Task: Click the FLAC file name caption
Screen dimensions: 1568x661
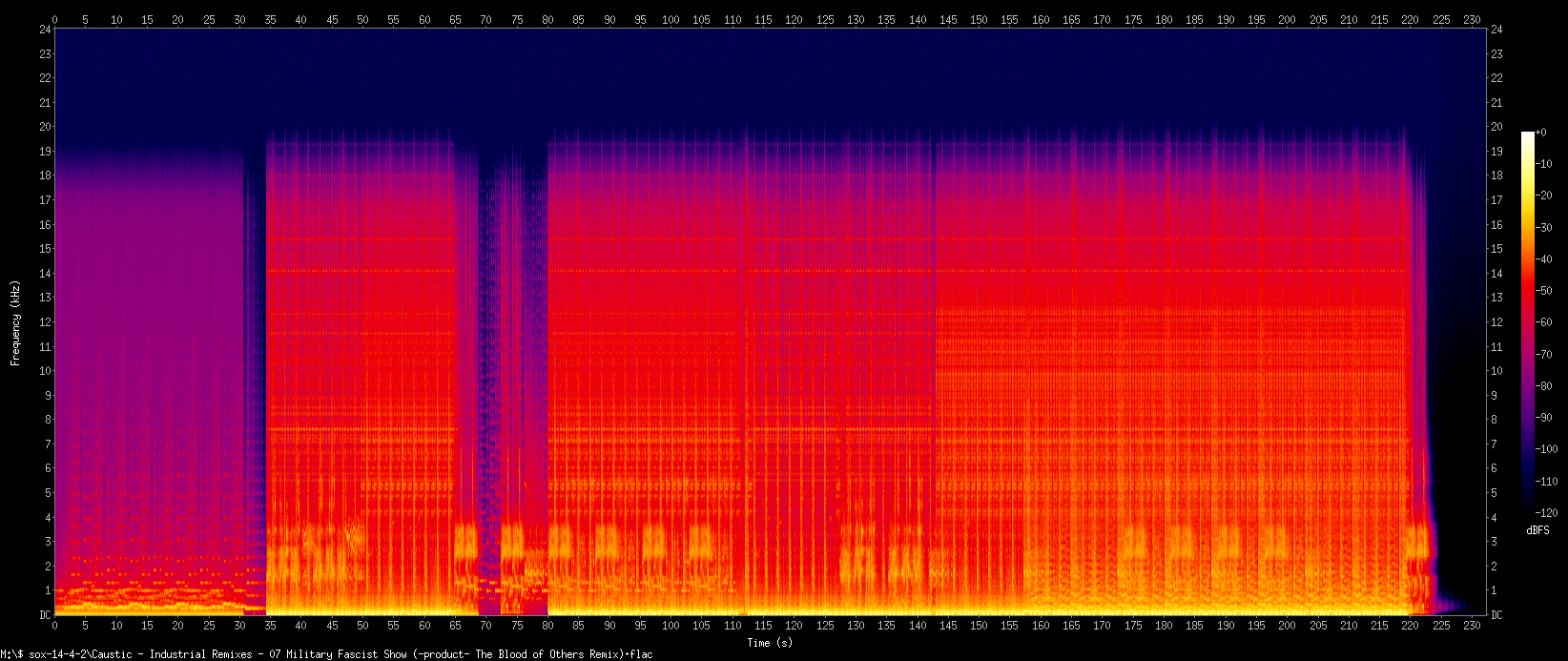Action: 326,654
